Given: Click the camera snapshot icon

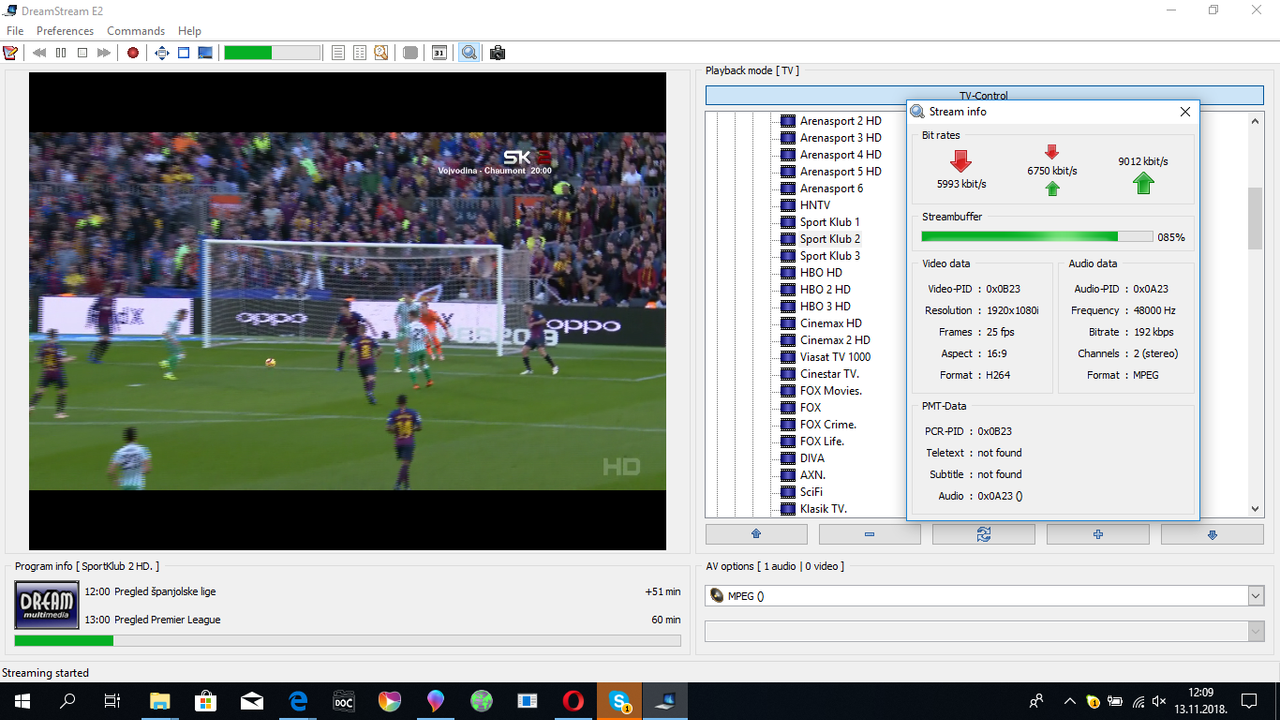Looking at the screenshot, I should [x=497, y=53].
